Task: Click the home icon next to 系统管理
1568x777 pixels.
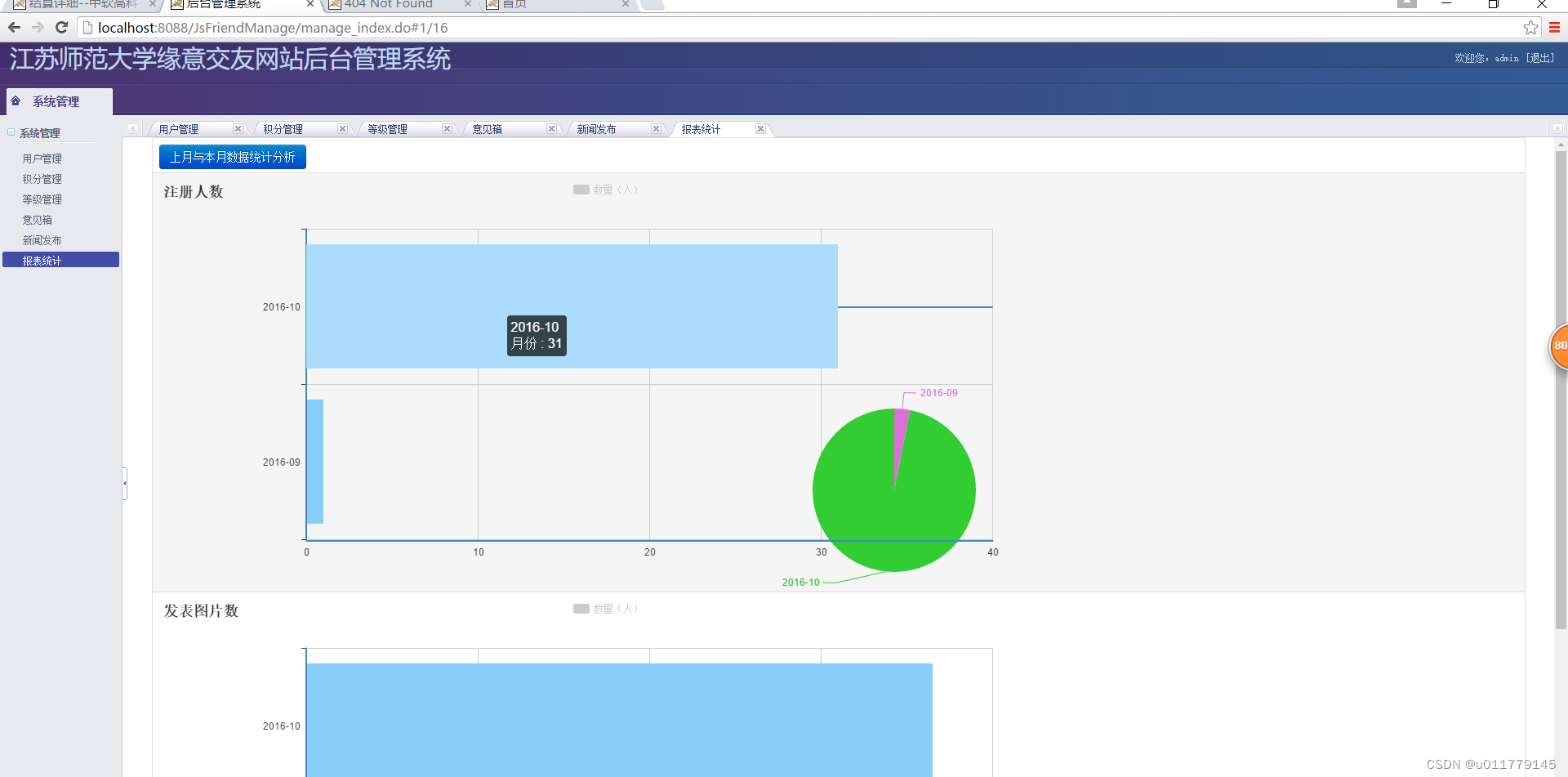Action: click(16, 101)
